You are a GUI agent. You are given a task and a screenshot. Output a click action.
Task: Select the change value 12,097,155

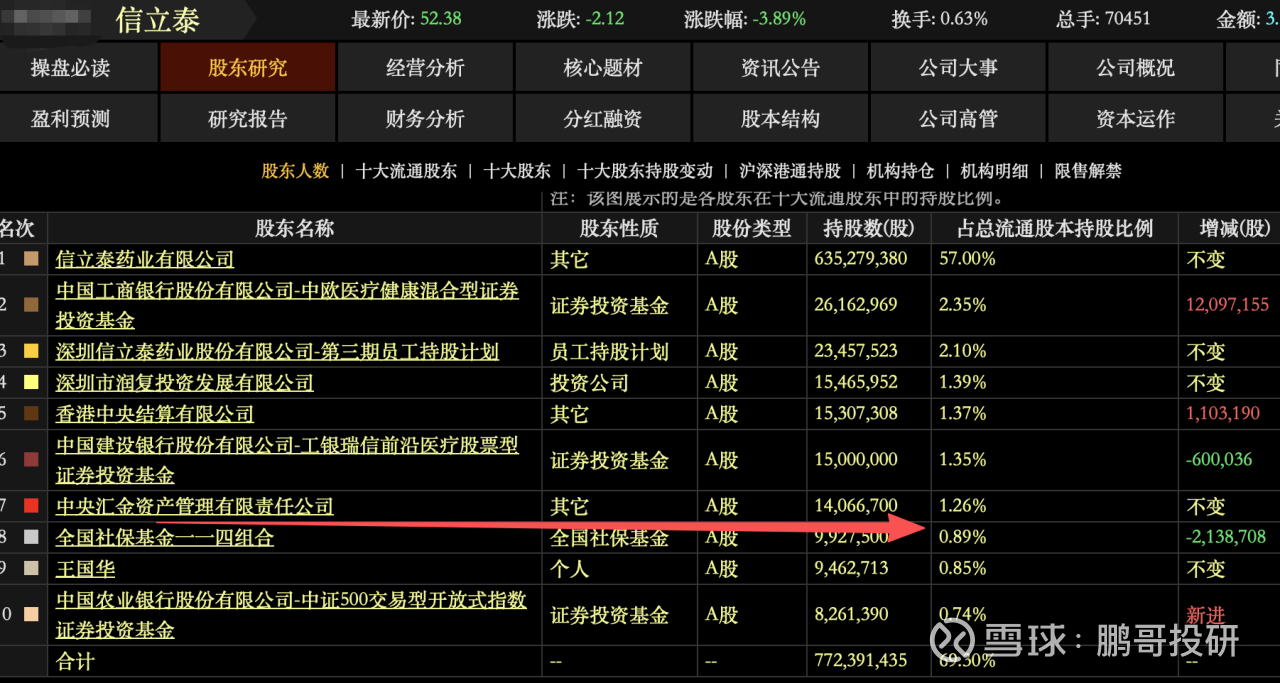1227,305
